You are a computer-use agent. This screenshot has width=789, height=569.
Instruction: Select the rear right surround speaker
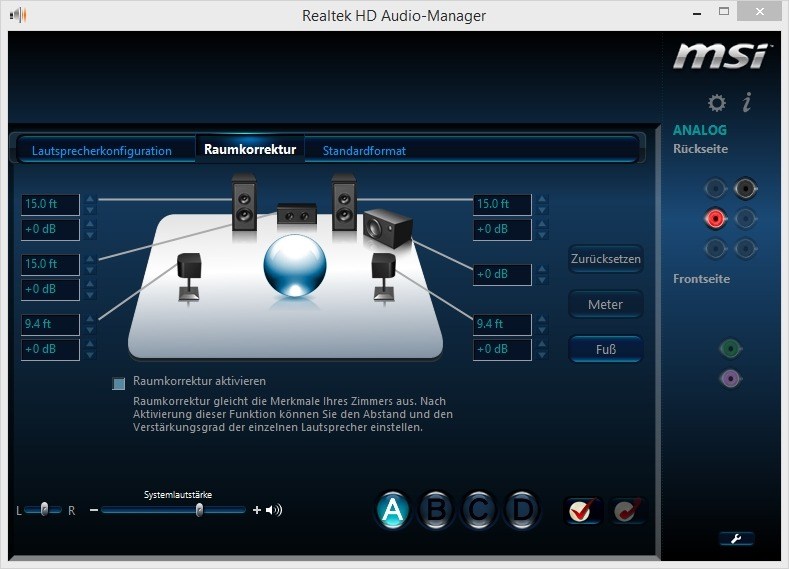383,277
